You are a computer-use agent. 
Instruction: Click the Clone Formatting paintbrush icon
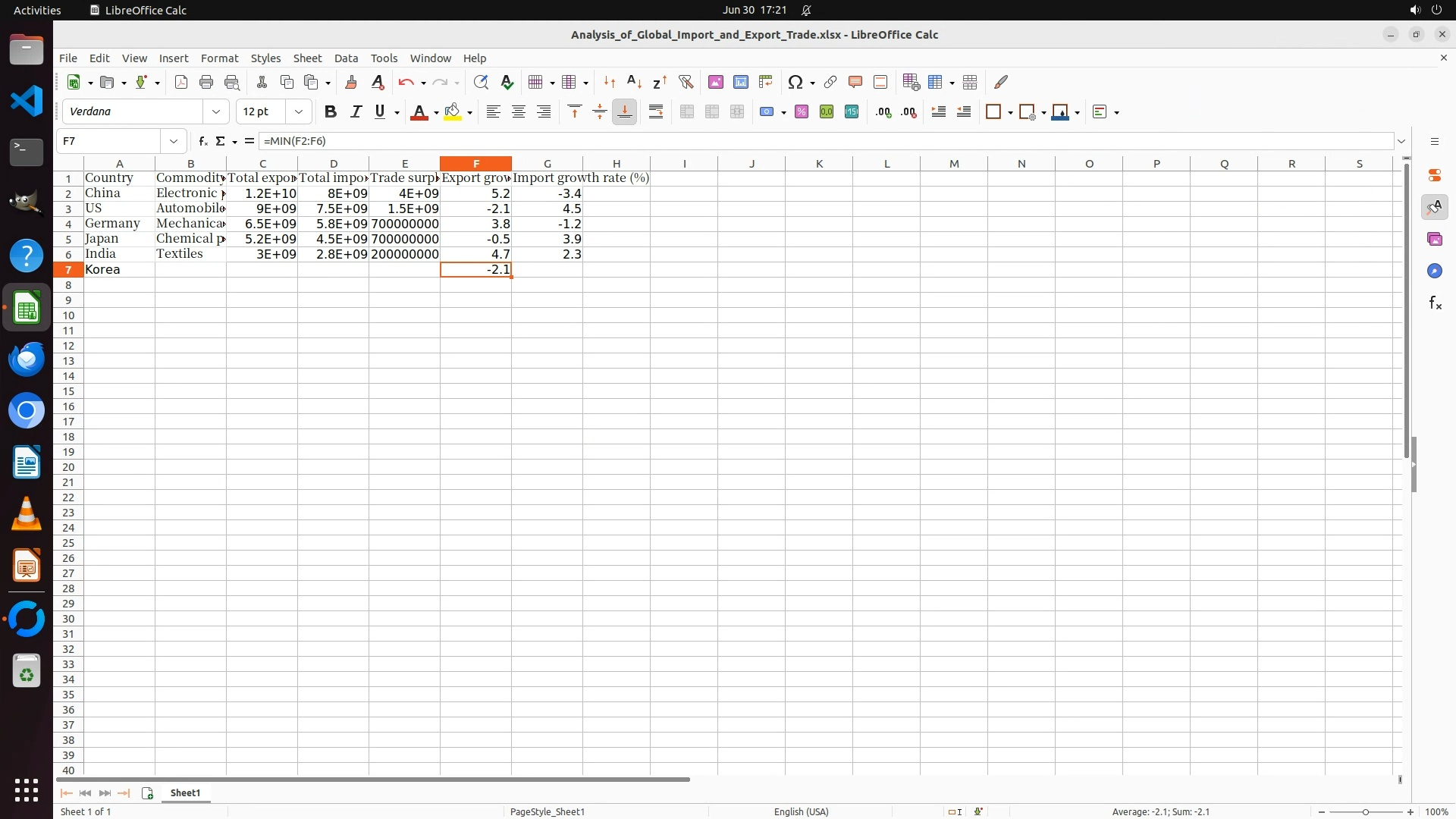pyautogui.click(x=351, y=82)
